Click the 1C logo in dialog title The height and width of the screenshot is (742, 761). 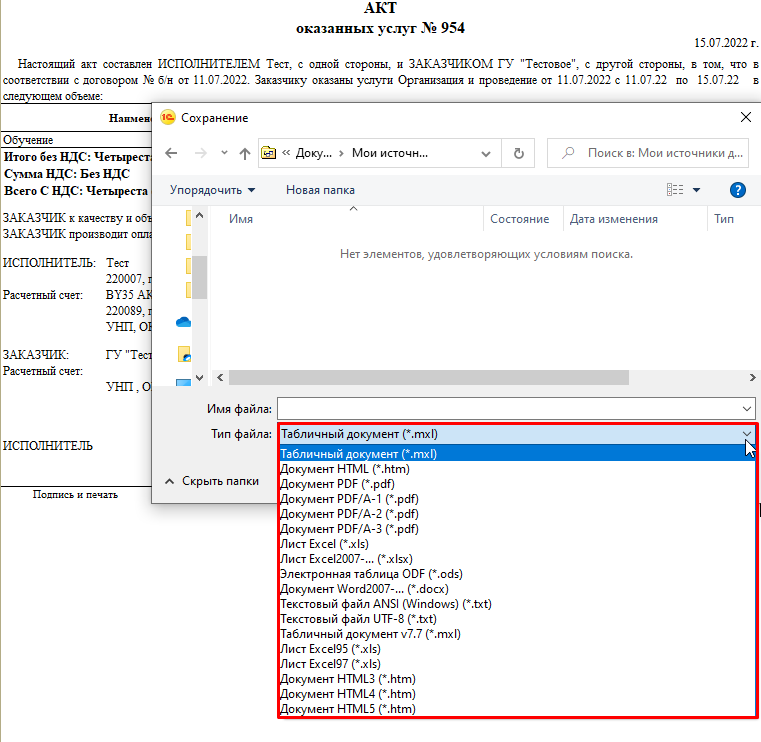tap(168, 117)
